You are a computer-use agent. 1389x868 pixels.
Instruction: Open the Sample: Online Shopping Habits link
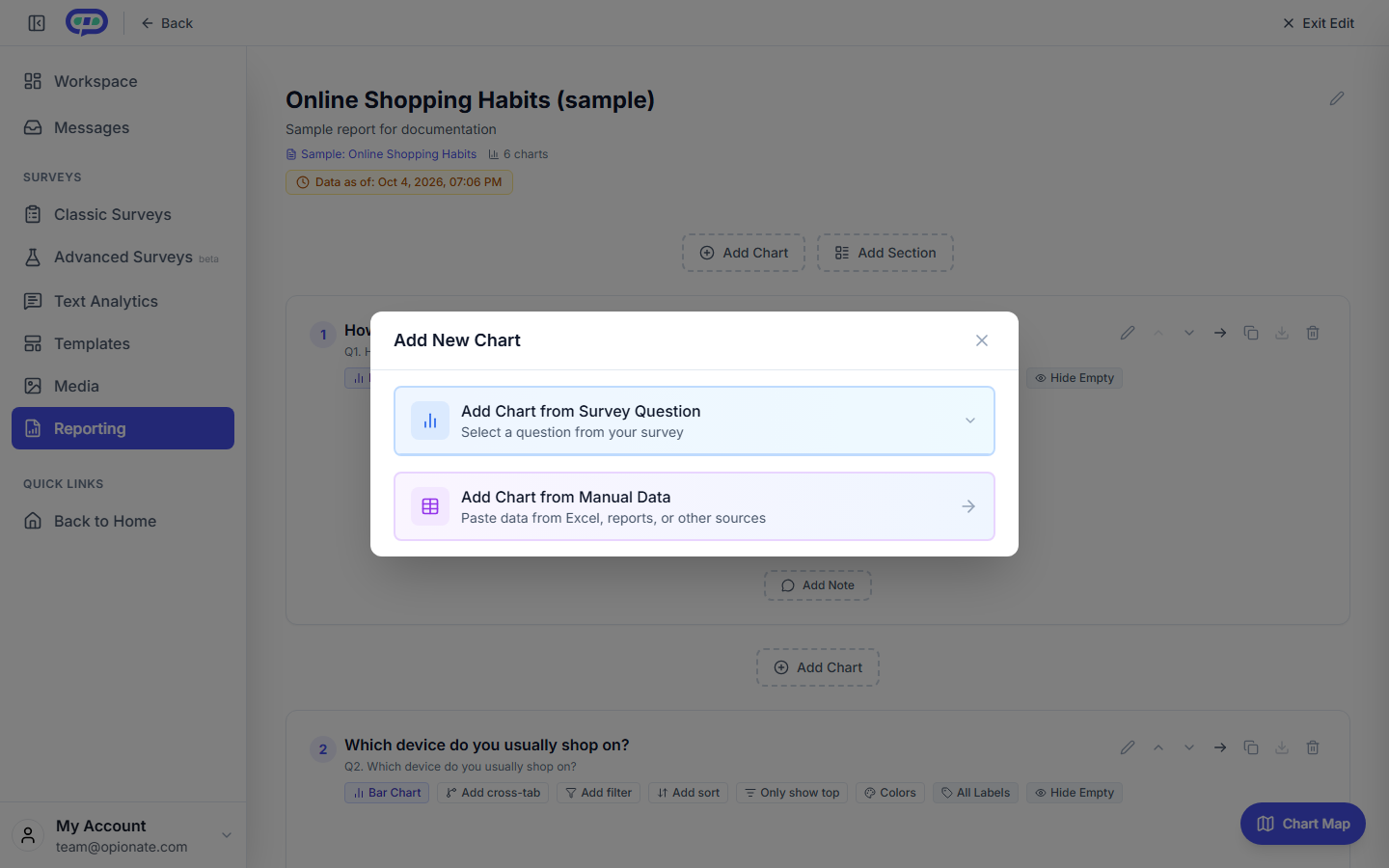(x=381, y=154)
